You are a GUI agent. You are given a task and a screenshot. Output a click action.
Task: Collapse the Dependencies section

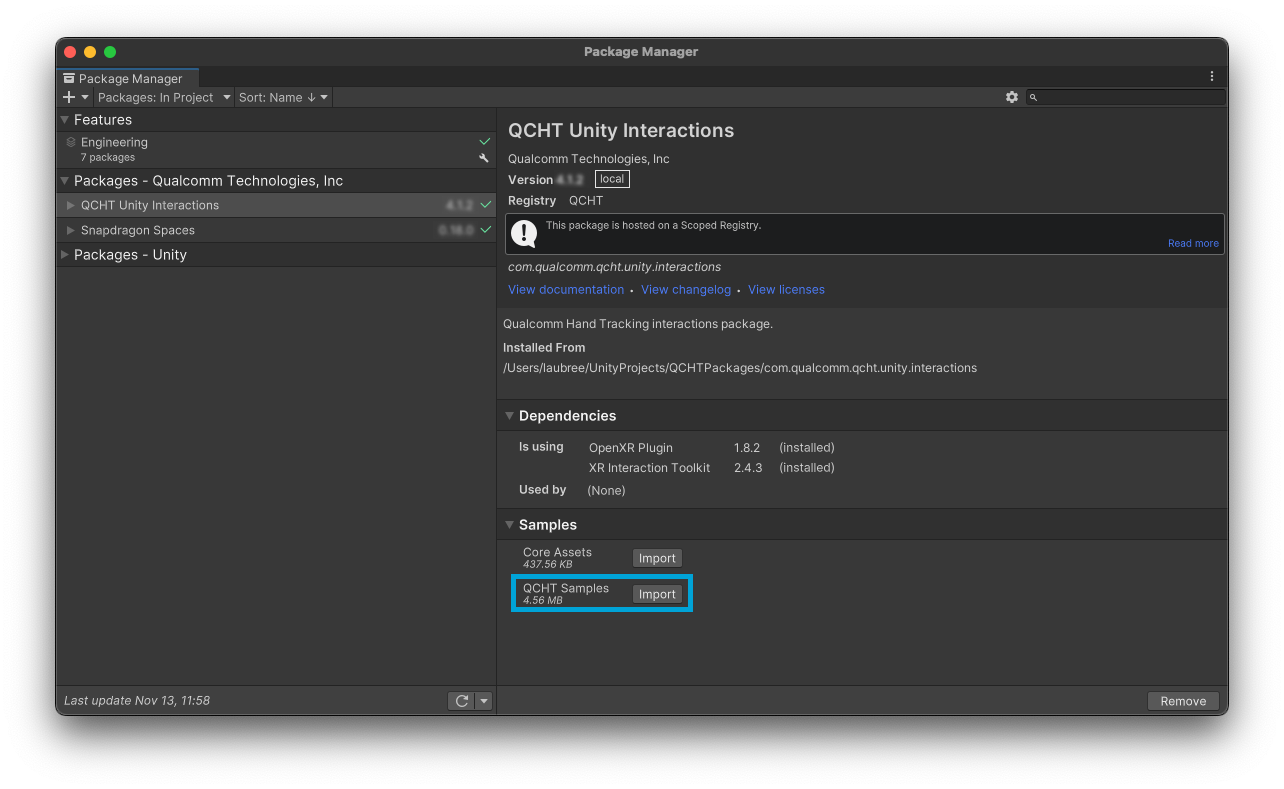coord(510,416)
